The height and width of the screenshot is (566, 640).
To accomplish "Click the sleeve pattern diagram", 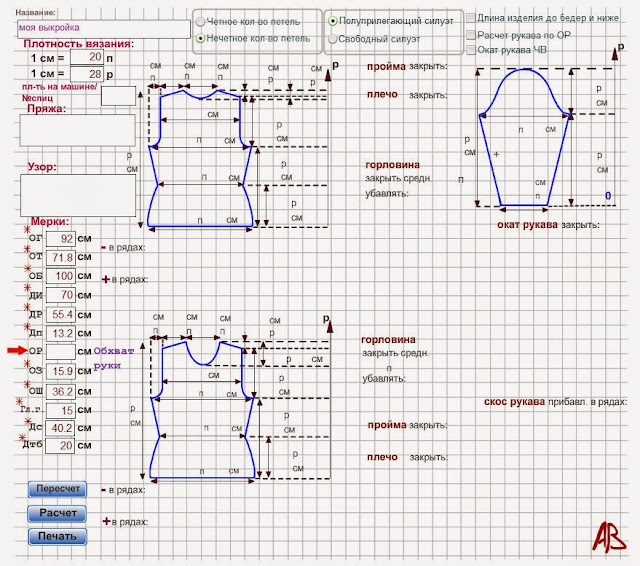I will [x=524, y=138].
